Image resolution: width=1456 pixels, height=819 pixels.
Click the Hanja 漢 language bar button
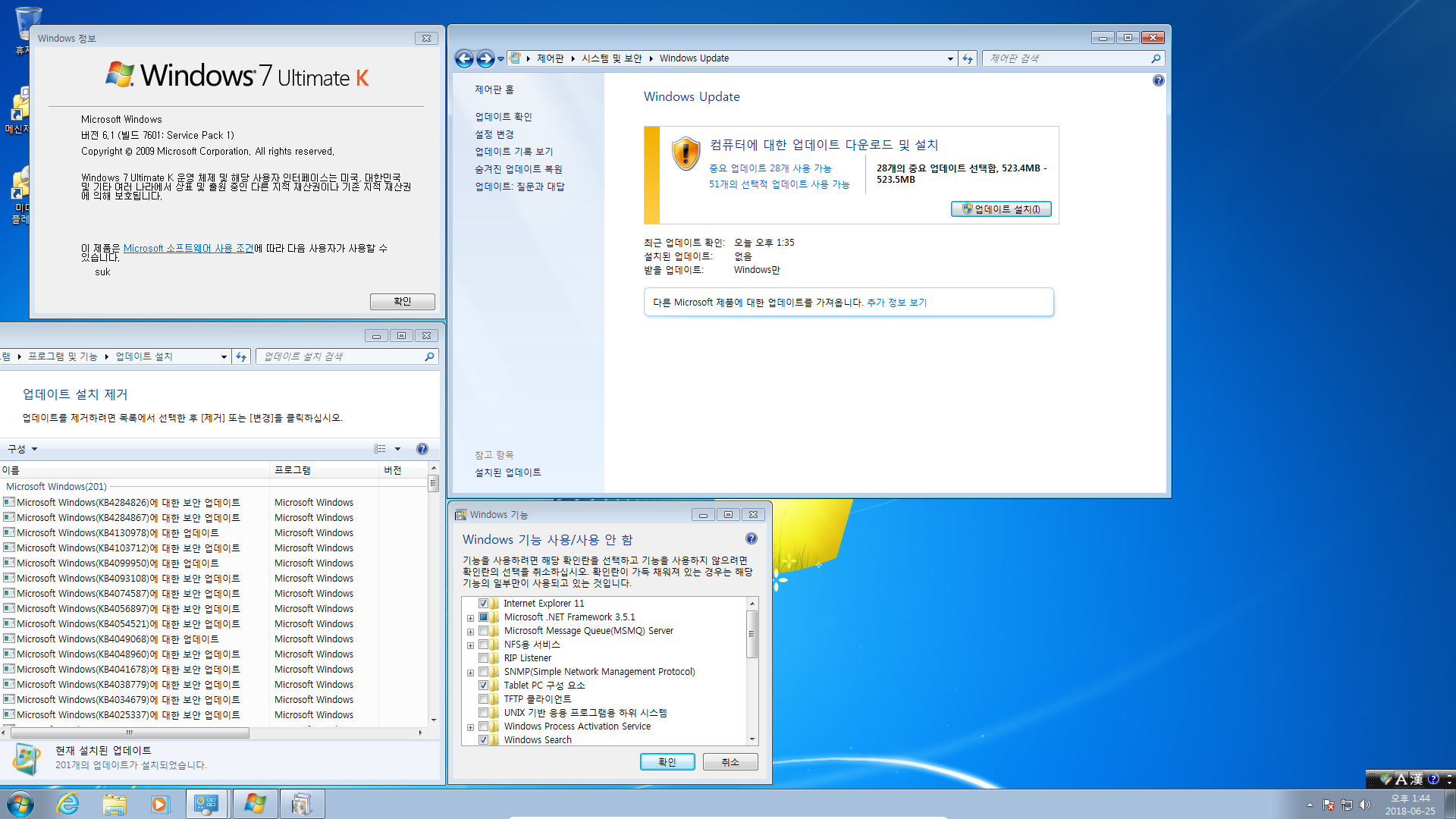1416,779
